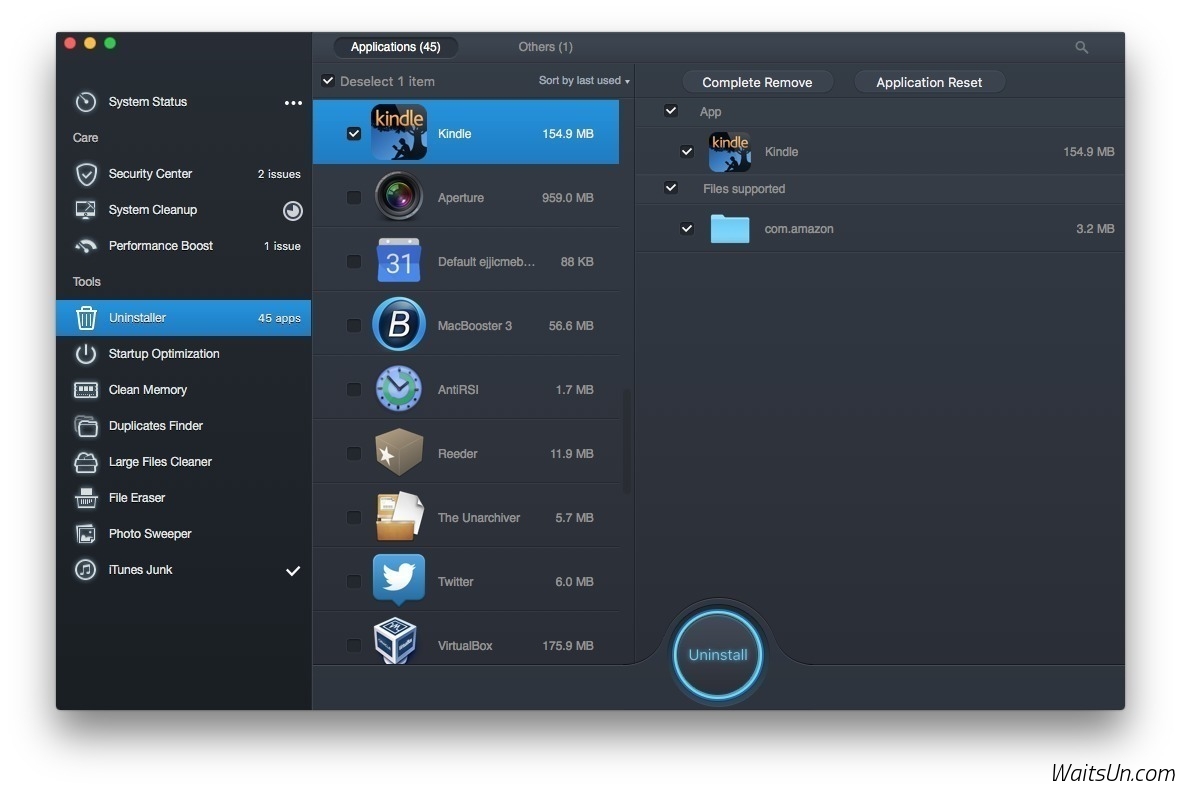Uncheck the Kindle app checkbox in list
The height and width of the screenshot is (790, 1181).
click(354, 133)
